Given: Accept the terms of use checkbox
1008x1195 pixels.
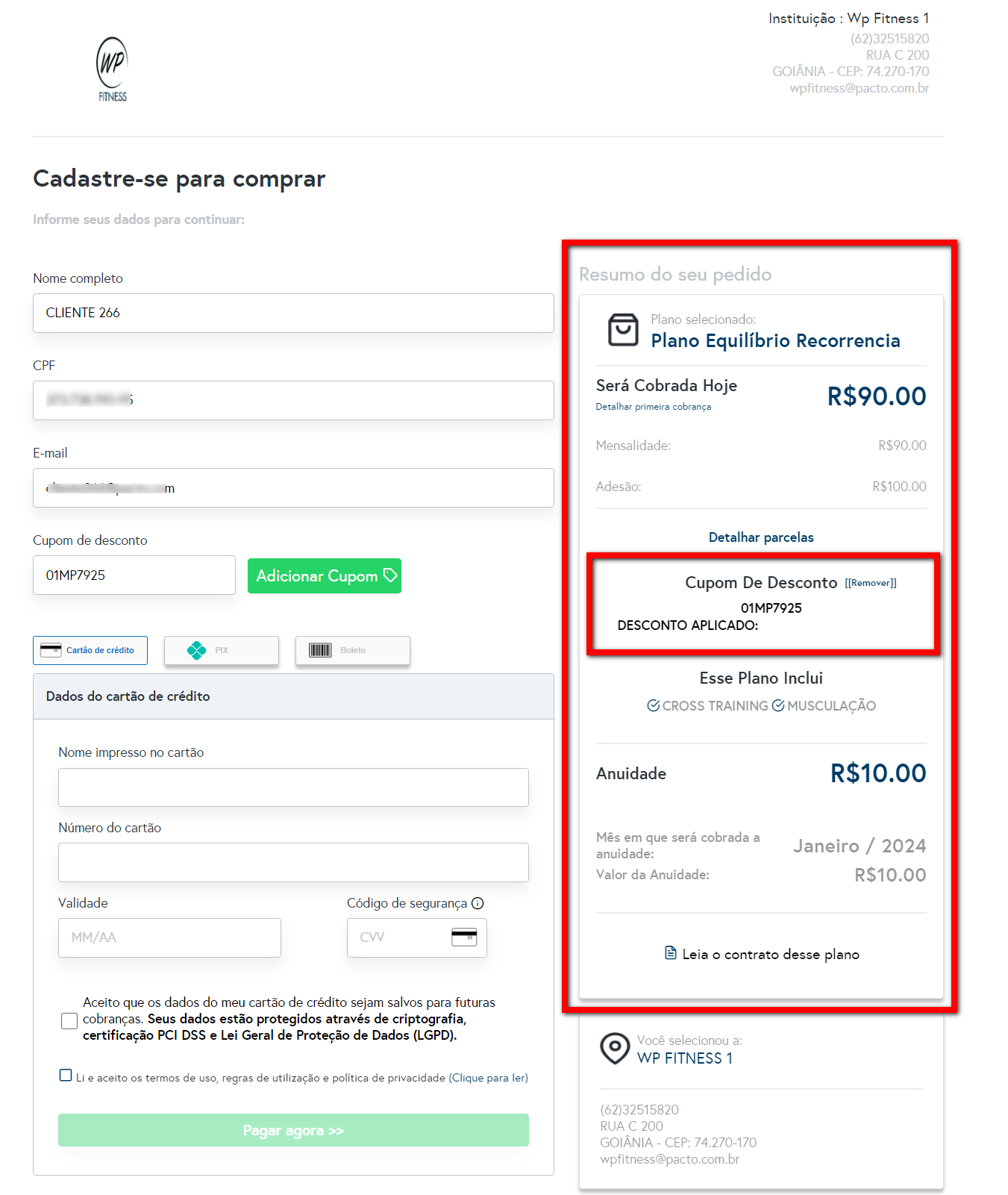Looking at the screenshot, I should (x=66, y=1076).
